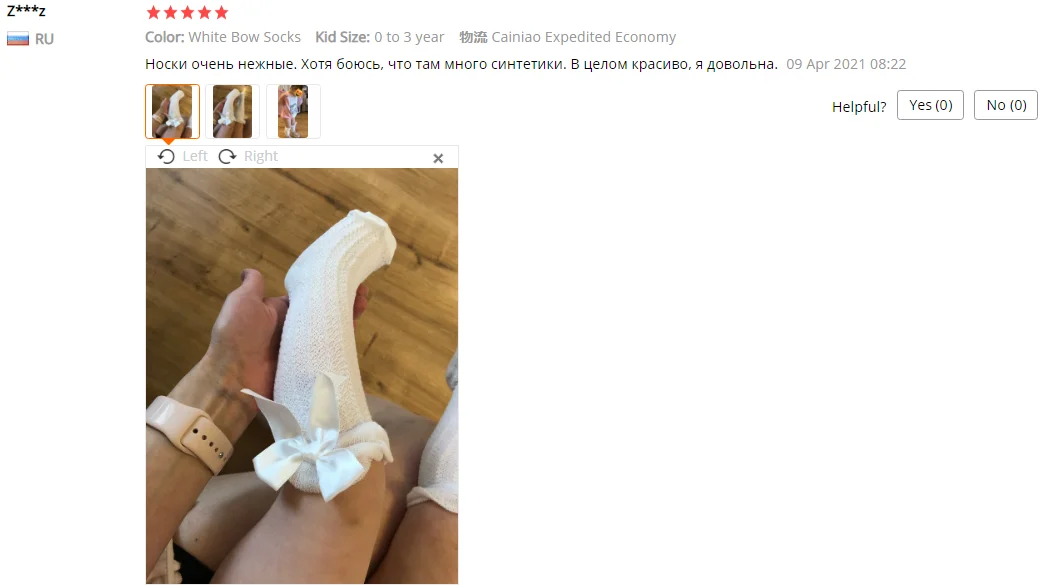Open reviewer Z***z's profile name
This screenshot has width=1055, height=585.
point(26,10)
